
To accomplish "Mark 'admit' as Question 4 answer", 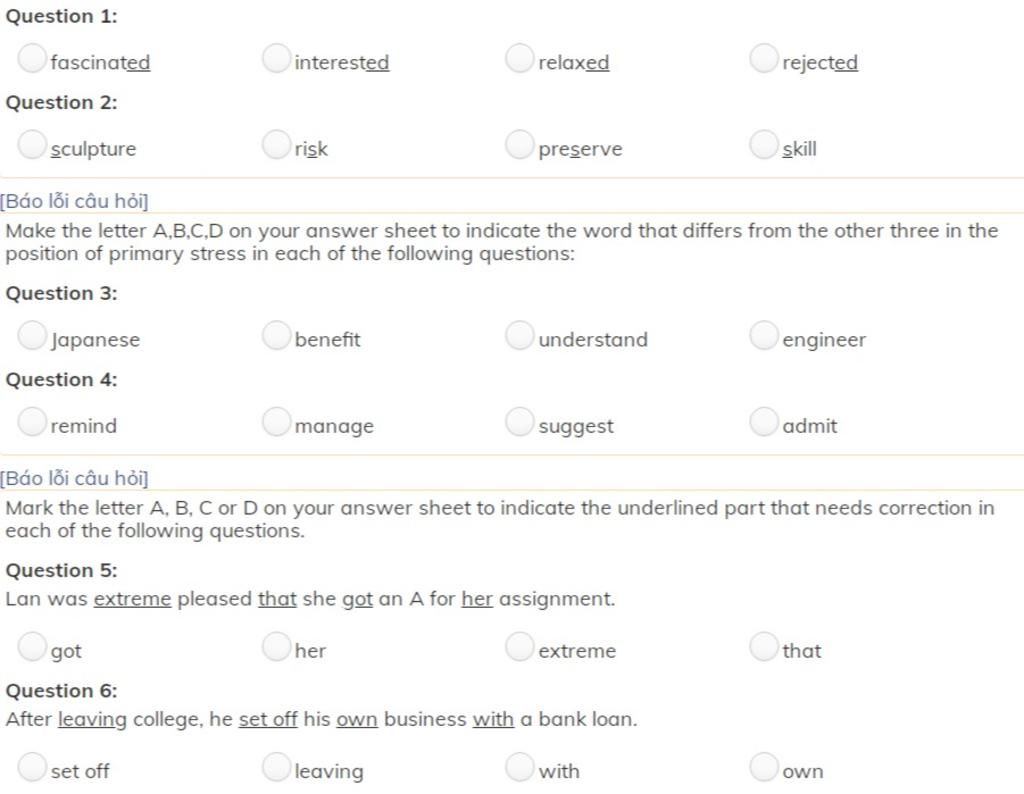I will click(x=764, y=421).
